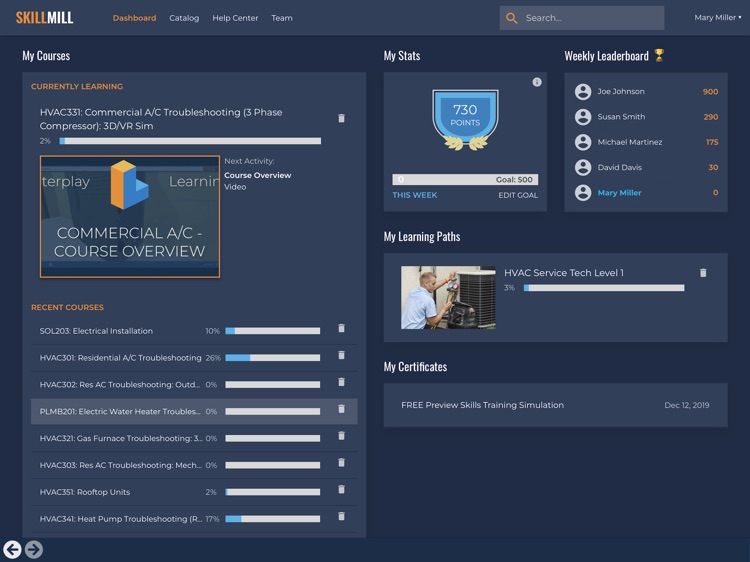Click the My Stats info icon
The height and width of the screenshot is (562, 750).
tap(537, 82)
